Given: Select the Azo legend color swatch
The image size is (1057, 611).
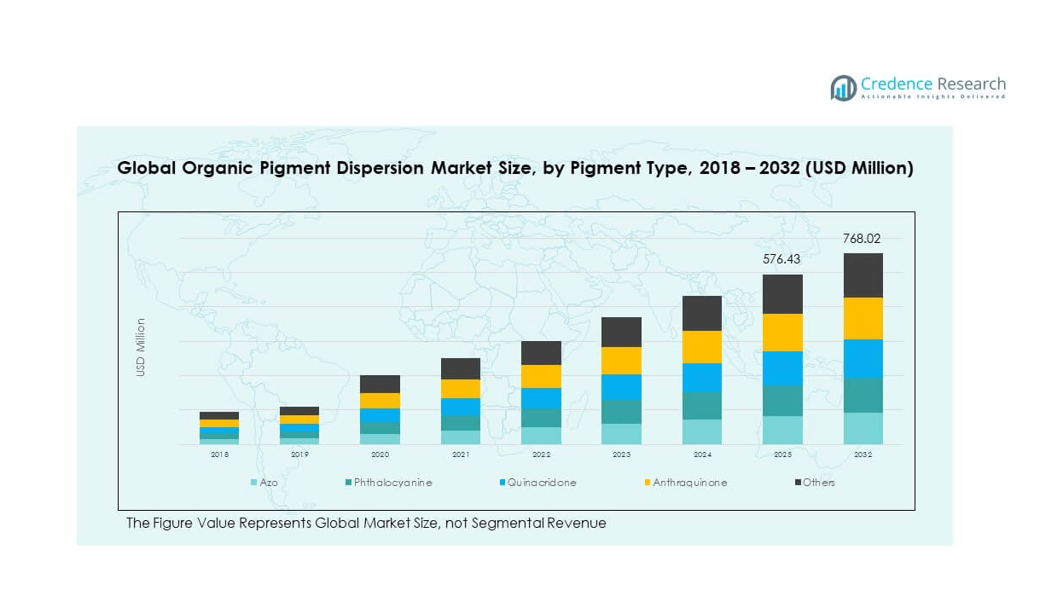Looking at the screenshot, I should point(254,483).
